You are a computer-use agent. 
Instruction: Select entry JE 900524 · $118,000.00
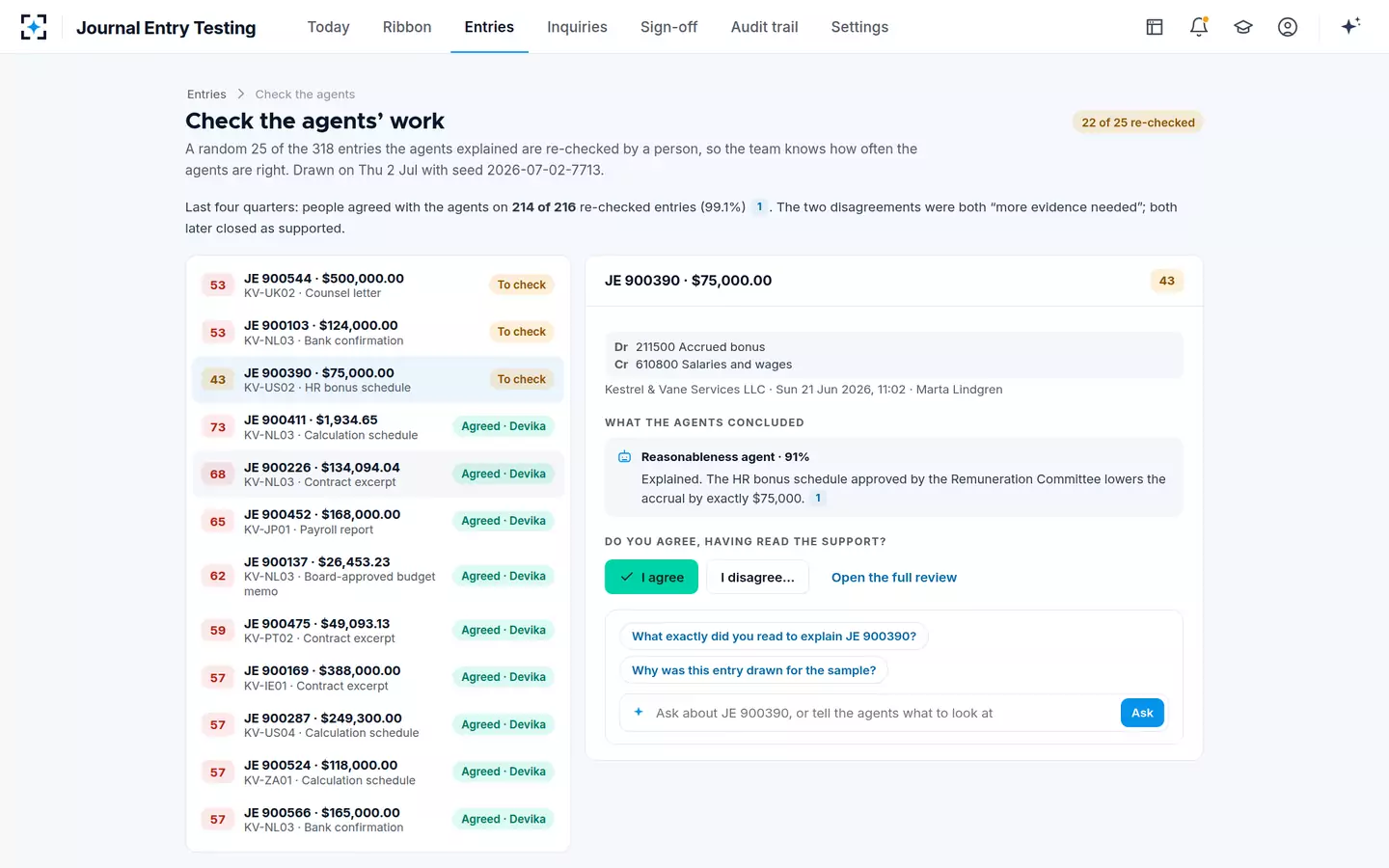click(x=377, y=773)
